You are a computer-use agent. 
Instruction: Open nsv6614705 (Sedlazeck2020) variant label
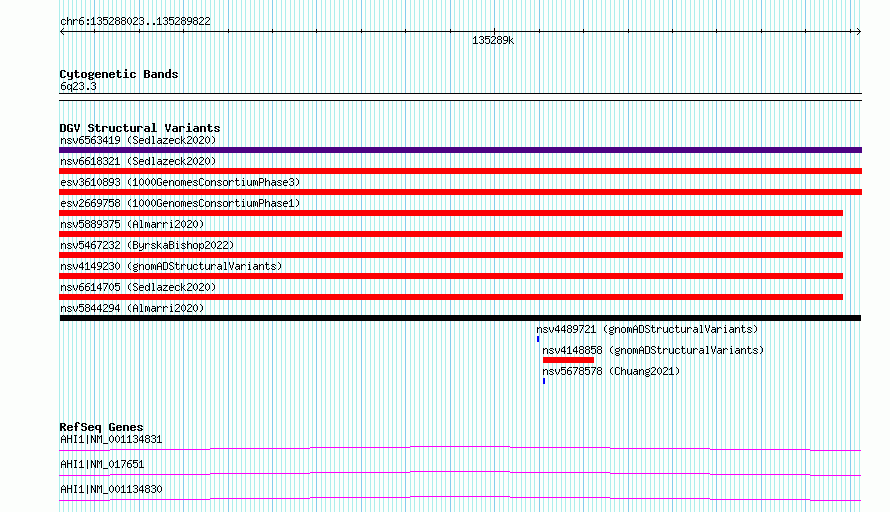[x=138, y=287]
